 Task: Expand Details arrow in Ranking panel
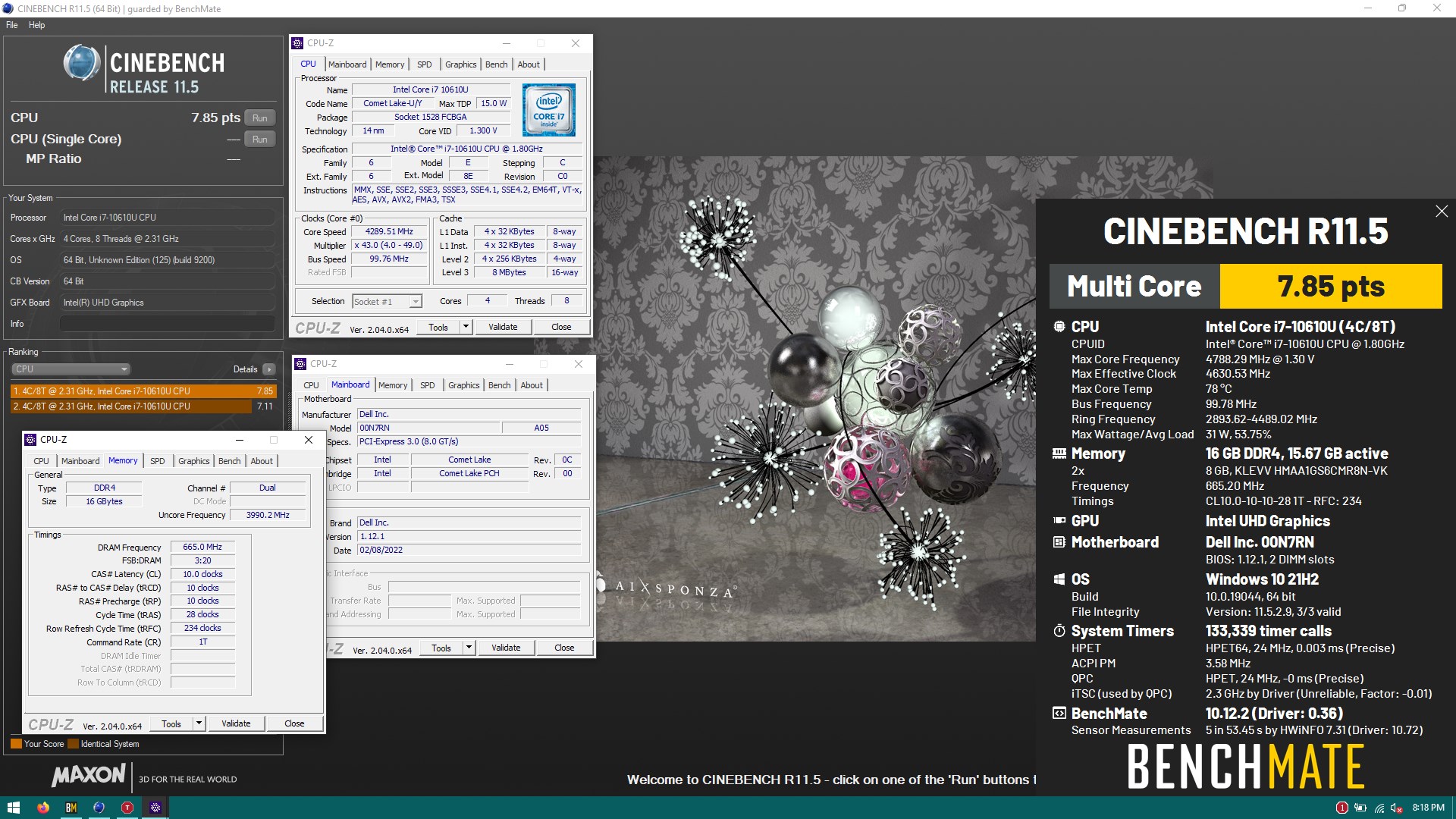(268, 369)
